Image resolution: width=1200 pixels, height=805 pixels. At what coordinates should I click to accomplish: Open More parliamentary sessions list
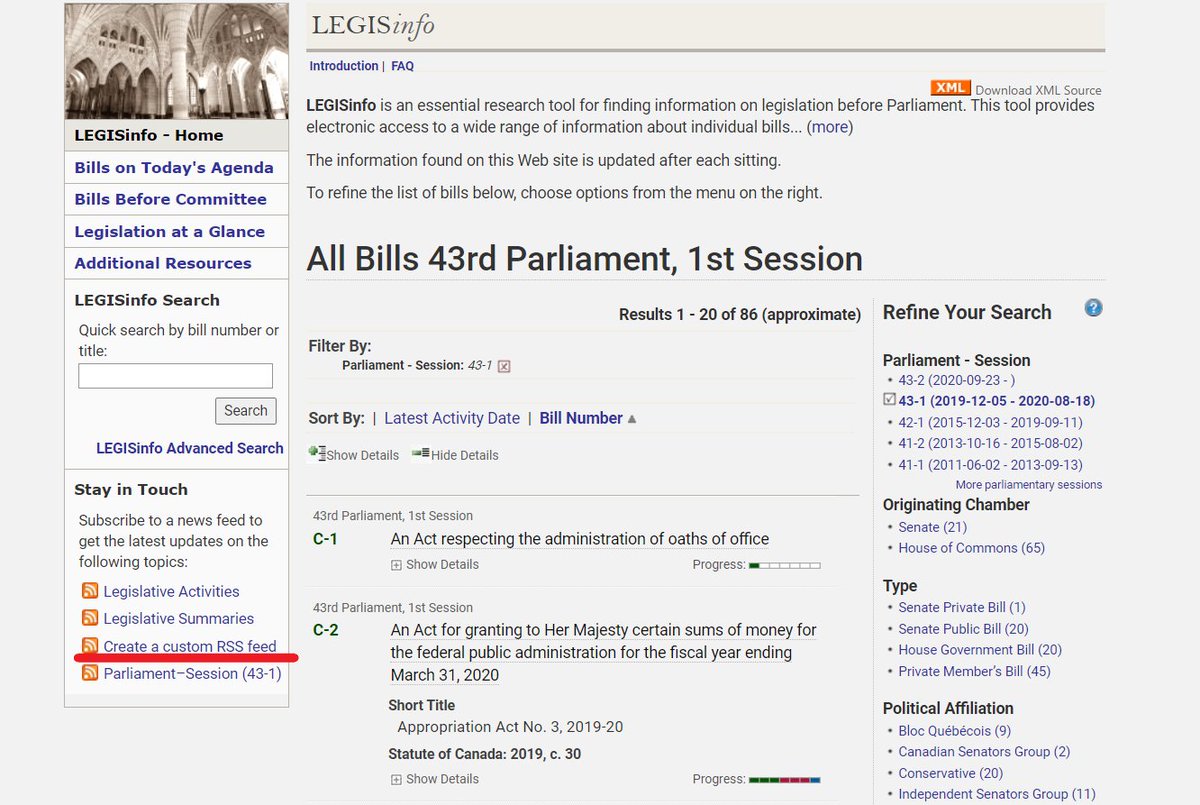[1029, 485]
